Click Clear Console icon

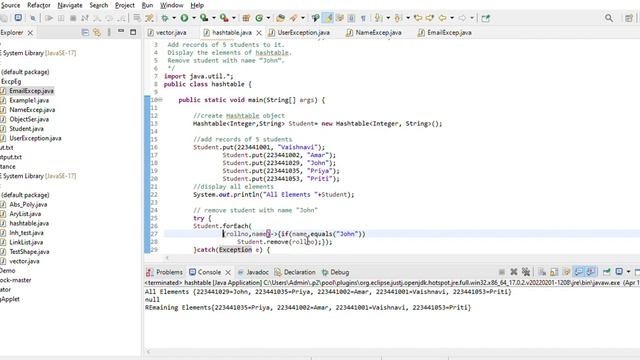(542, 272)
